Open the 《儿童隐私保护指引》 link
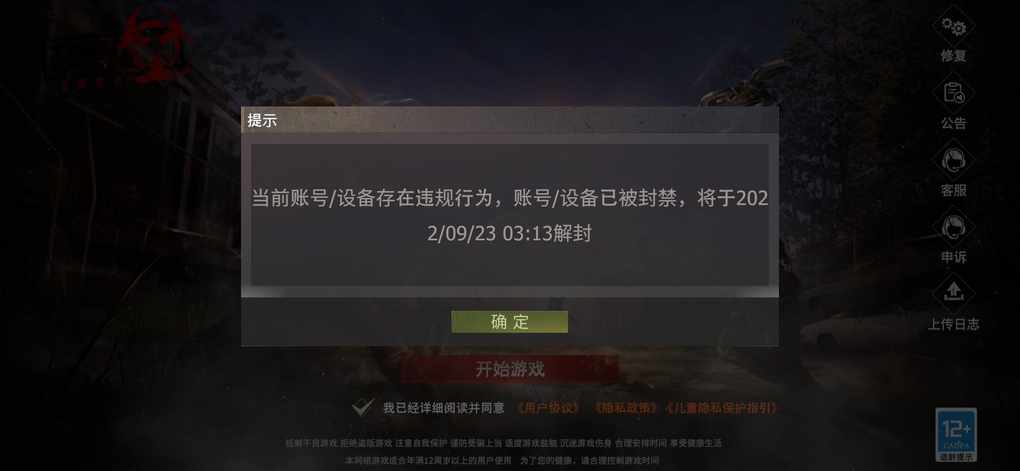Screen dimensions: 1020x471 click(721, 408)
